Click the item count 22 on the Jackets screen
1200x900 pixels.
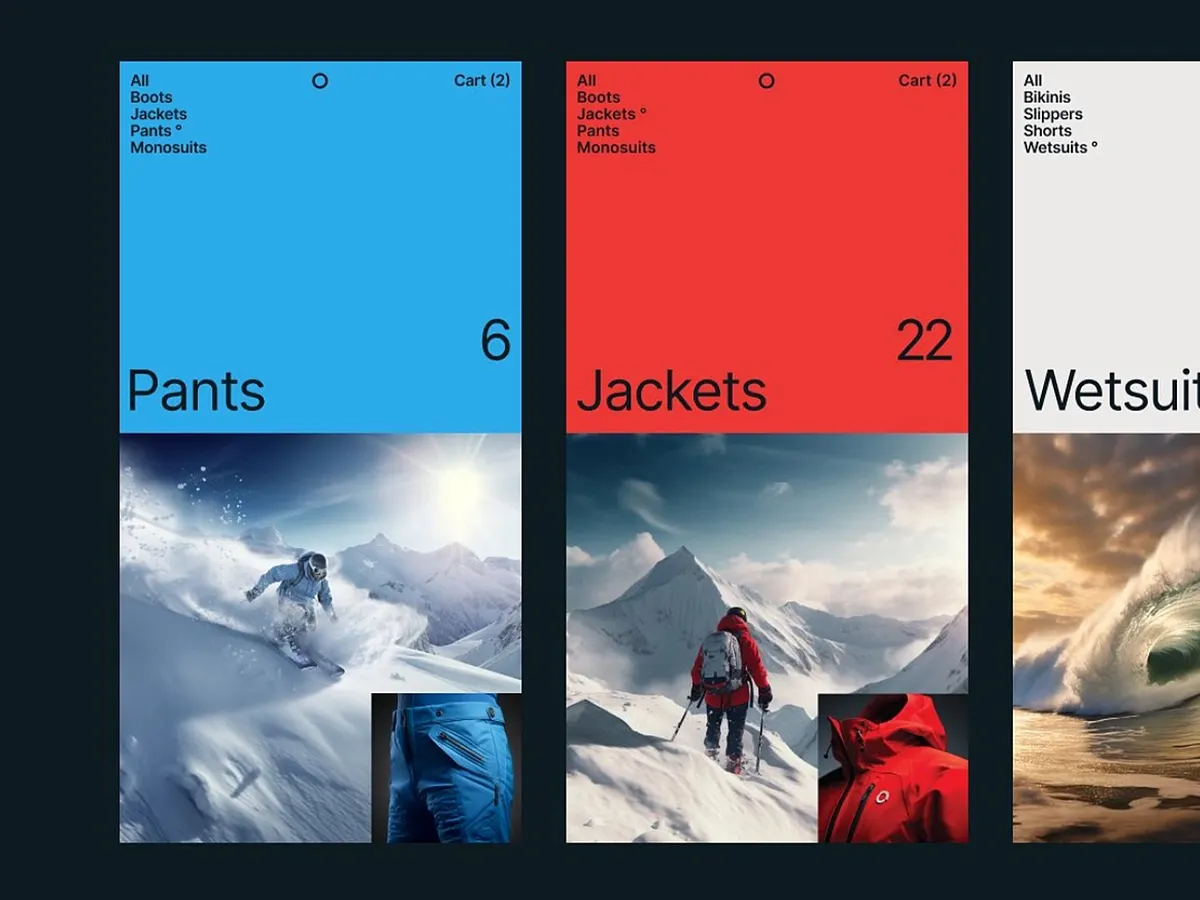tap(925, 340)
